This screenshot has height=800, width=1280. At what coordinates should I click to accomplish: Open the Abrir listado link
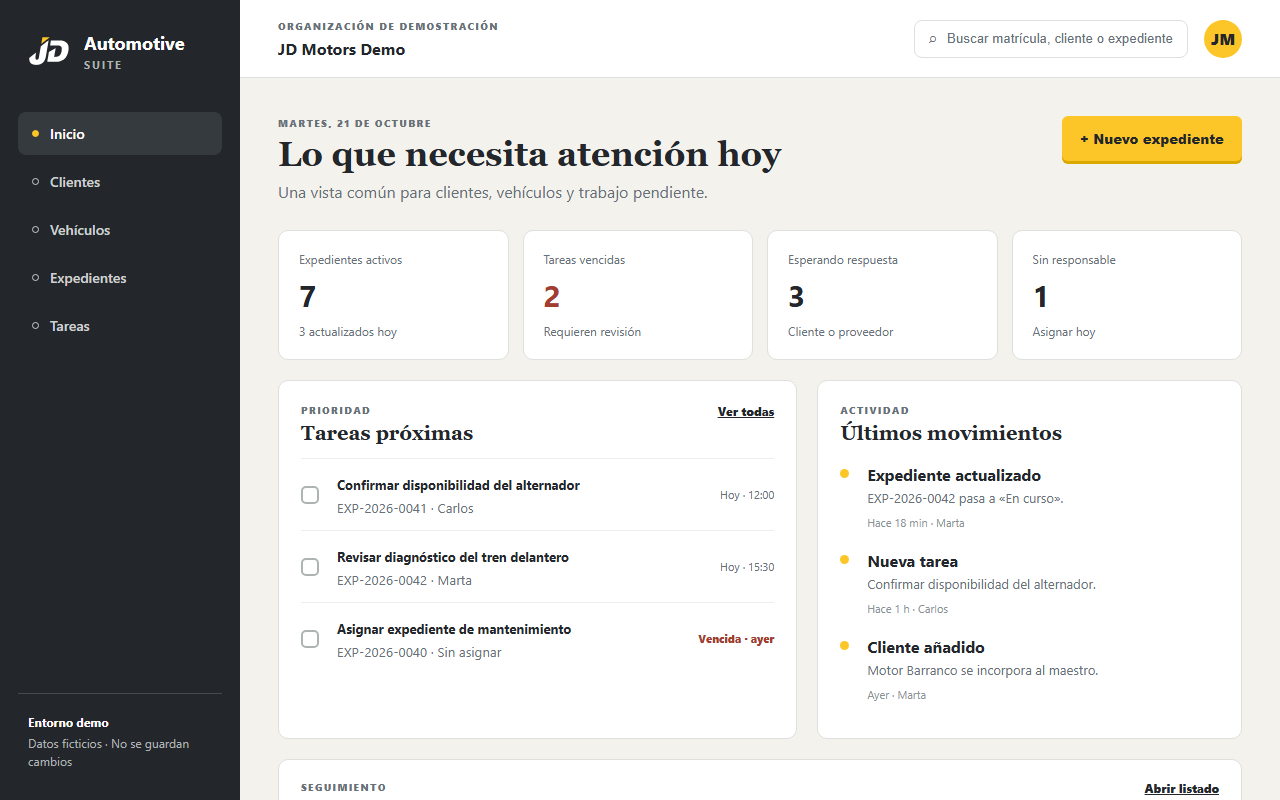pyautogui.click(x=1182, y=789)
